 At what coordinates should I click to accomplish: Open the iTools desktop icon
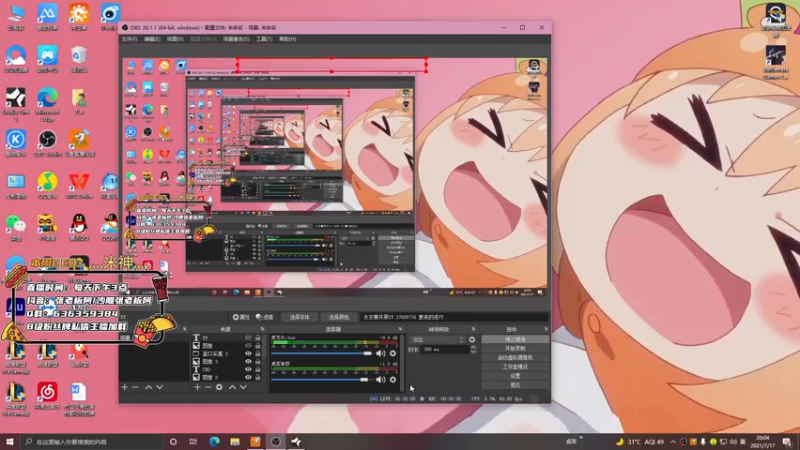(110, 17)
